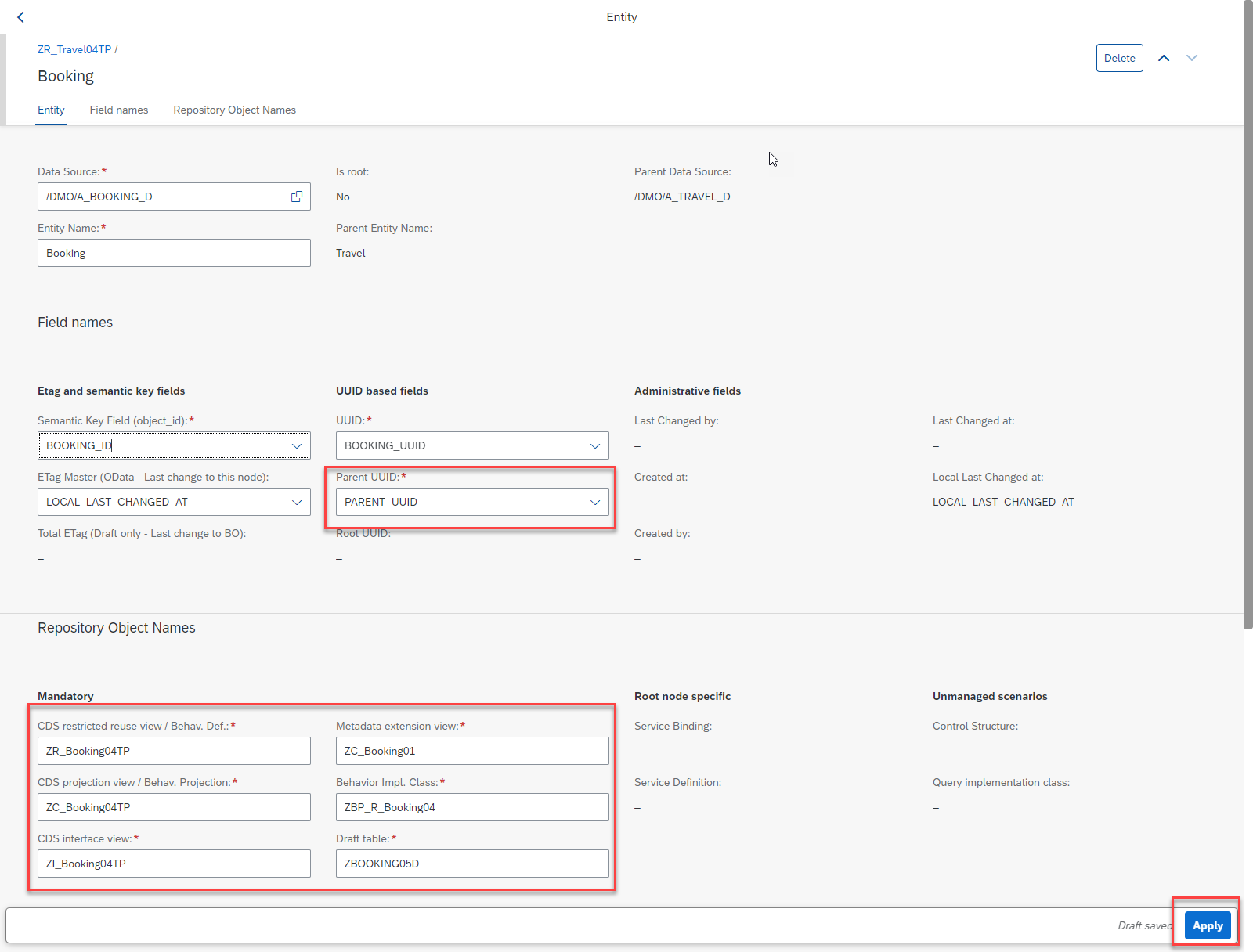This screenshot has width=1253, height=952.
Task: Edit the CDS projection view field
Action: tap(174, 807)
